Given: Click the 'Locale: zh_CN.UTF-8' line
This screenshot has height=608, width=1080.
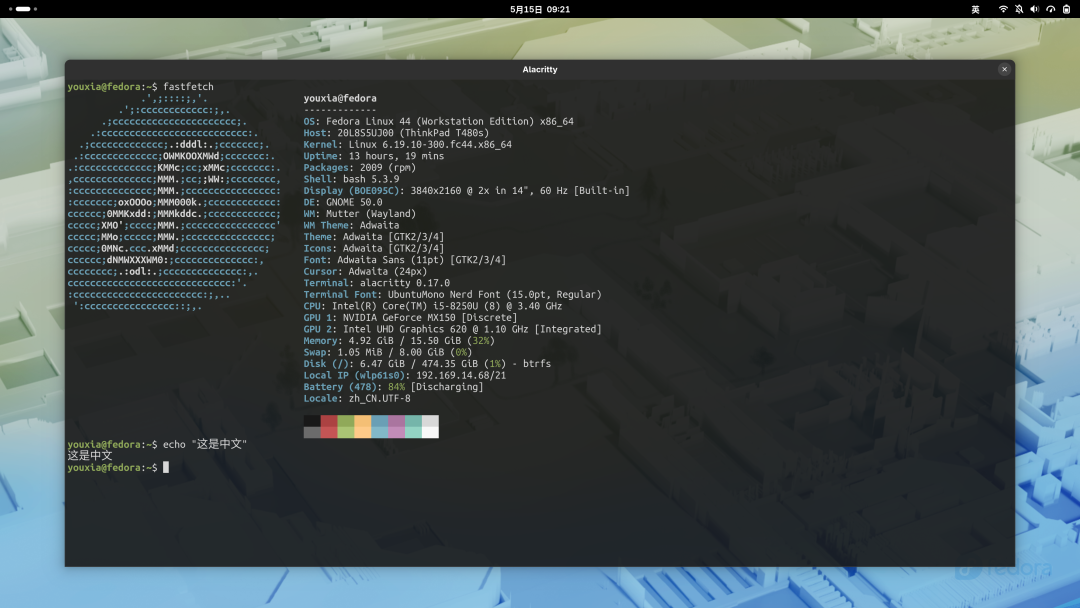Looking at the screenshot, I should [357, 399].
